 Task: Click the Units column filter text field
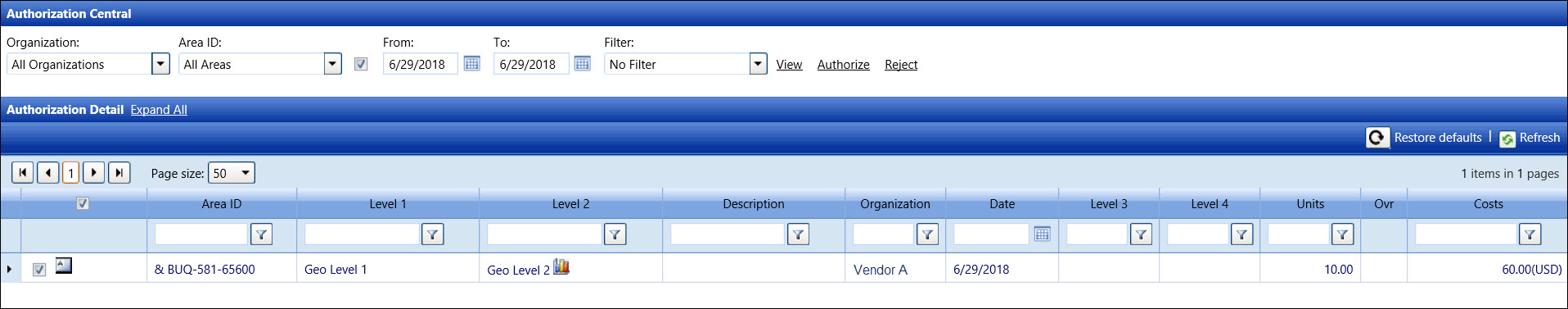(1298, 234)
